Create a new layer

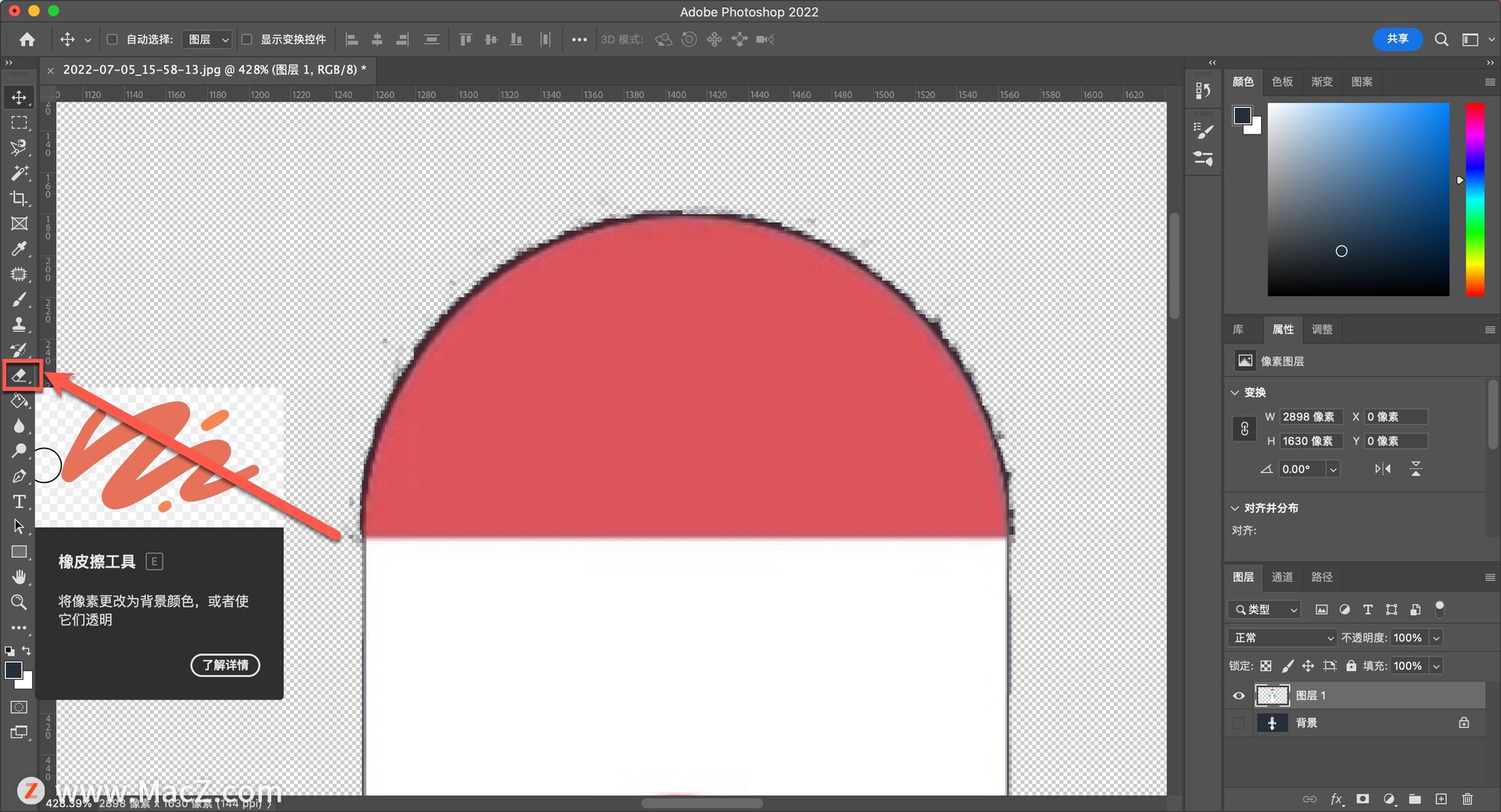[x=1441, y=799]
